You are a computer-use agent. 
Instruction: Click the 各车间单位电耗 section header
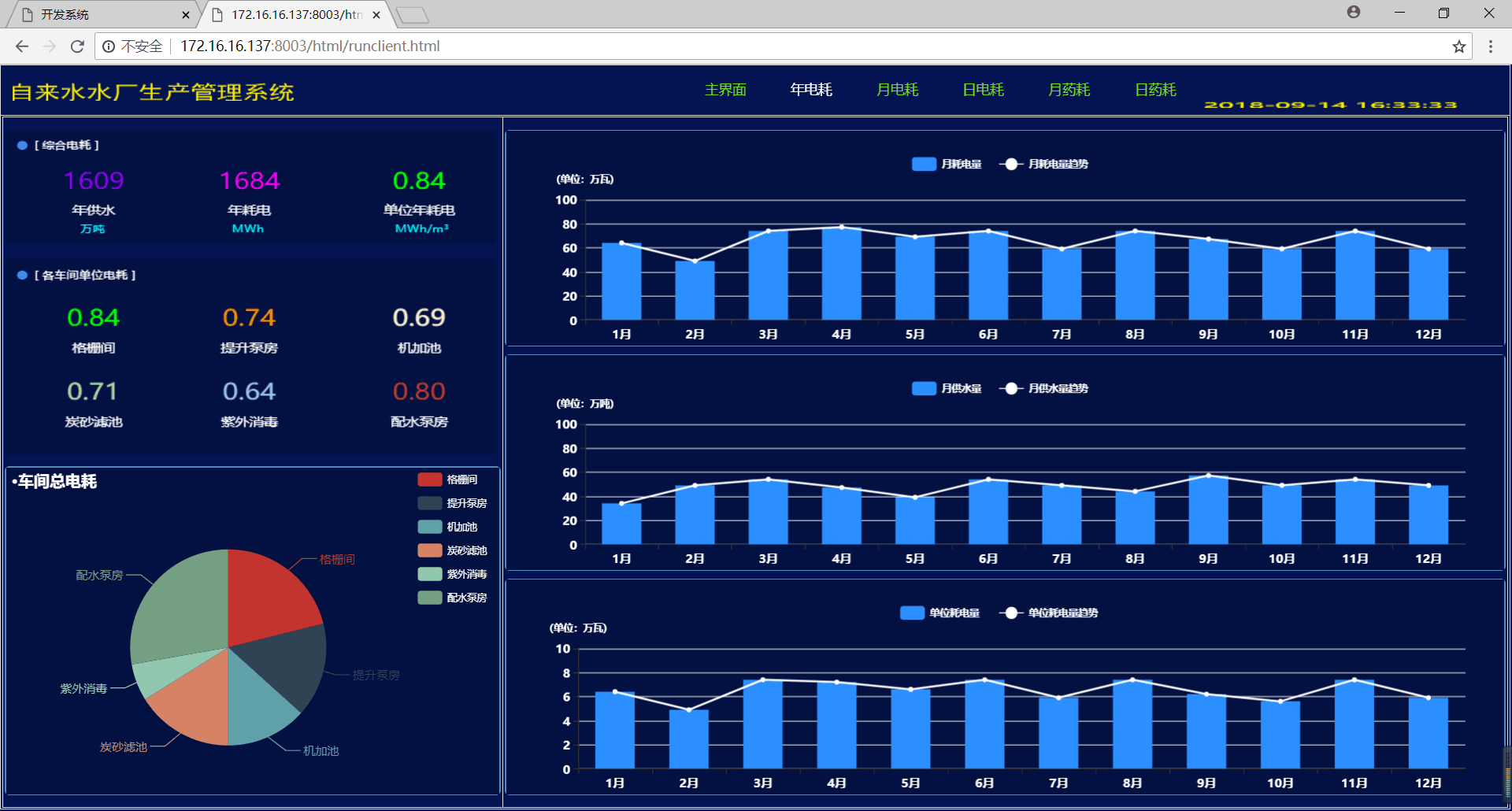point(85,276)
